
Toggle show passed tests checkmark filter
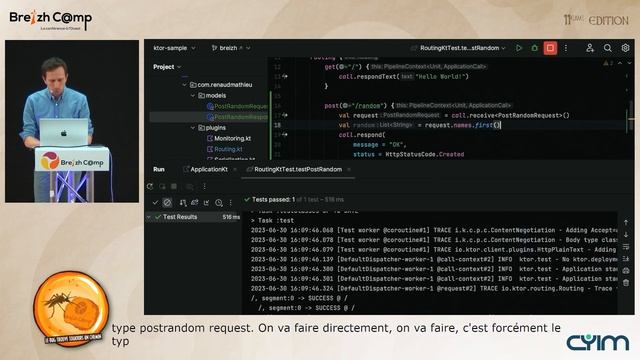[x=155, y=202]
